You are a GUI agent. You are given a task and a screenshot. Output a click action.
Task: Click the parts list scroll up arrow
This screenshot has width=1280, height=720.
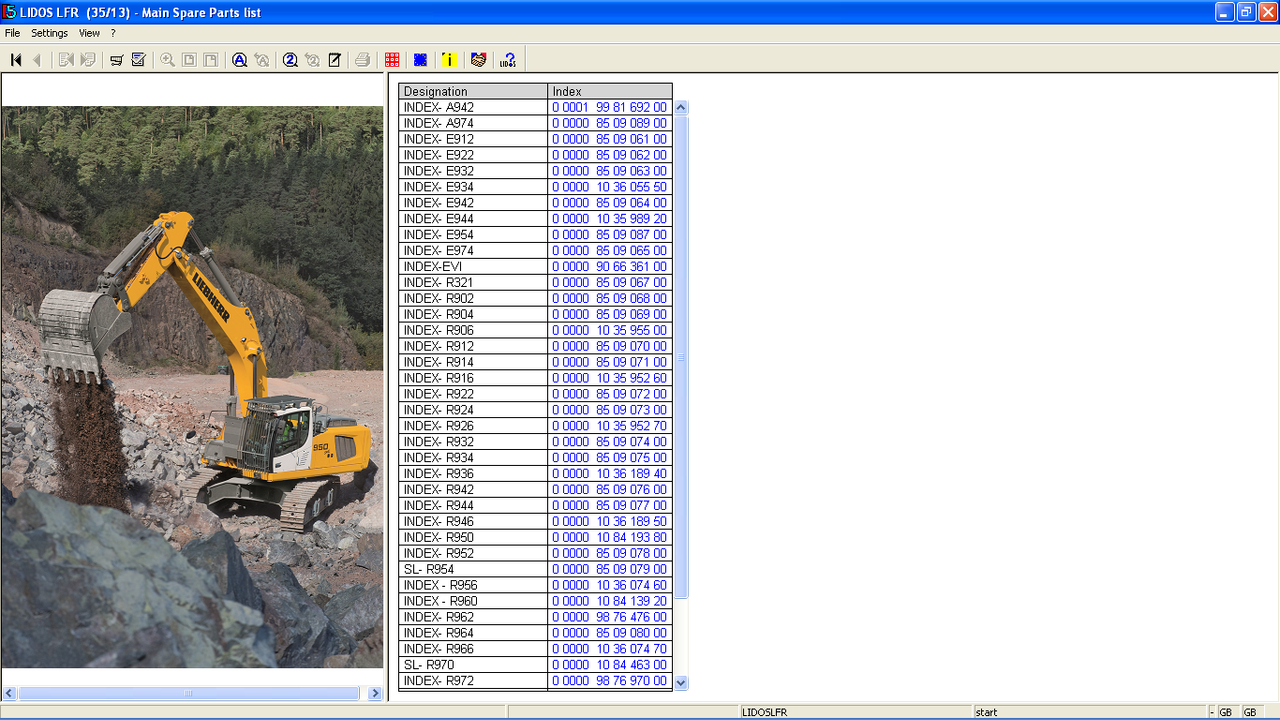pos(681,107)
